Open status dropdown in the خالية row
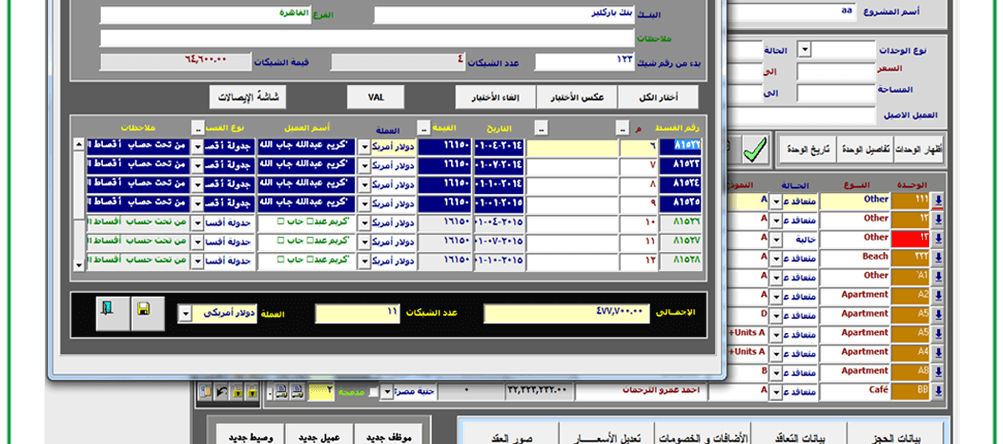 [777, 239]
